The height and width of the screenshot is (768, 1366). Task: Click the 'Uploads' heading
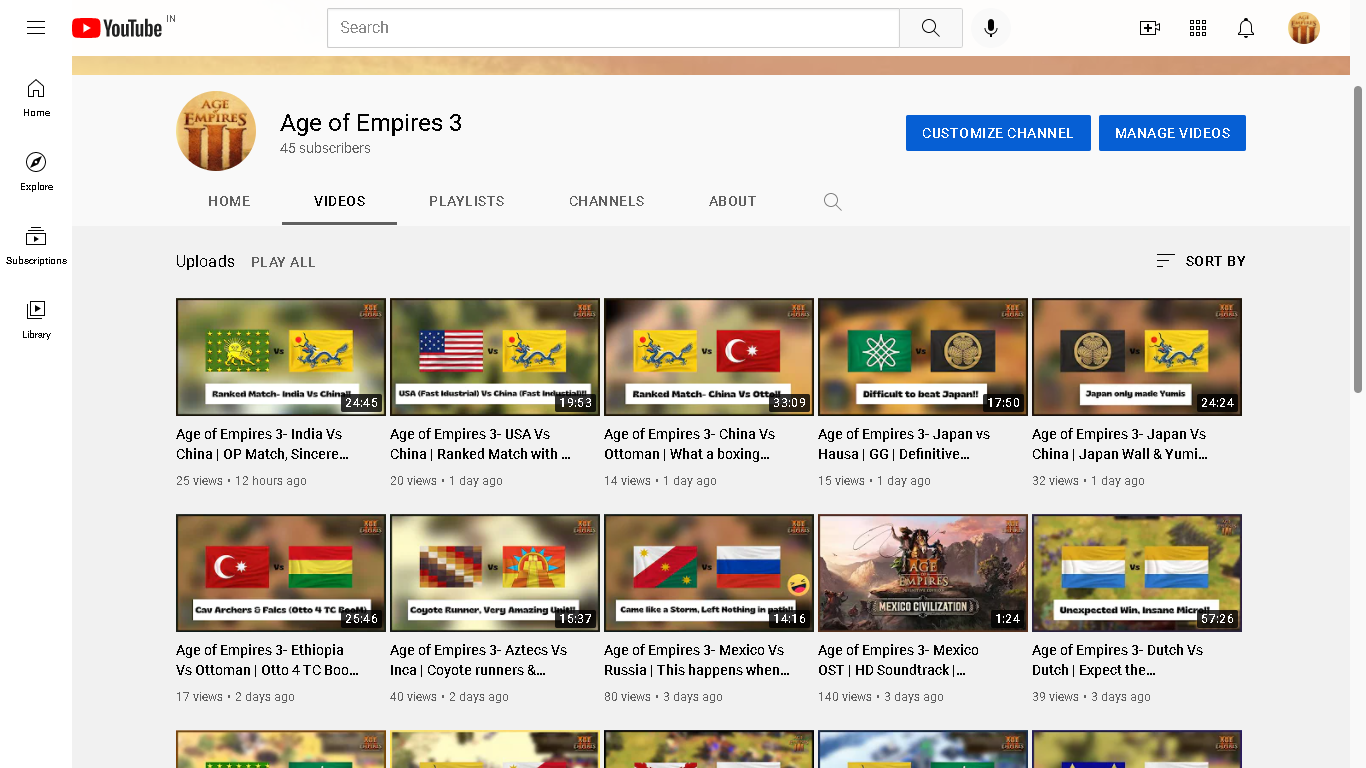point(205,261)
